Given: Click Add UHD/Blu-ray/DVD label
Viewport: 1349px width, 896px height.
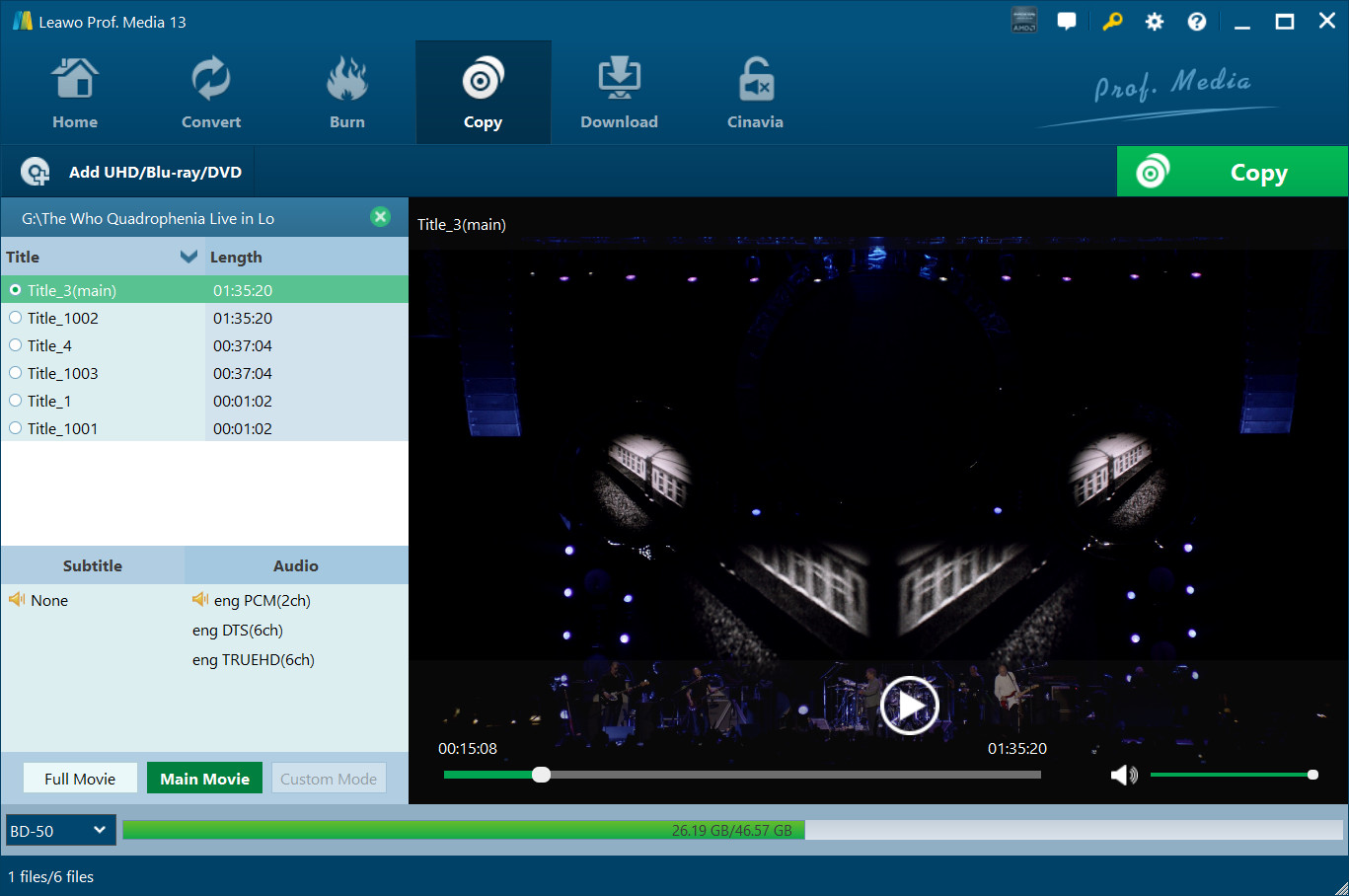Looking at the screenshot, I should click(x=155, y=172).
